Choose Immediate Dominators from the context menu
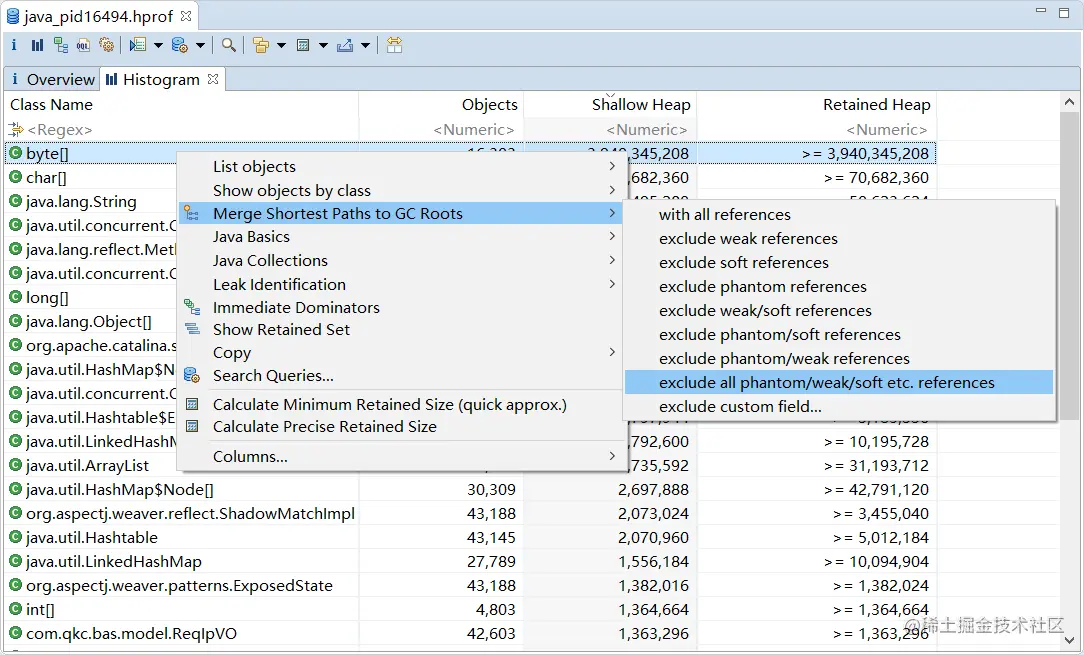The image size is (1084, 655). 402,307
